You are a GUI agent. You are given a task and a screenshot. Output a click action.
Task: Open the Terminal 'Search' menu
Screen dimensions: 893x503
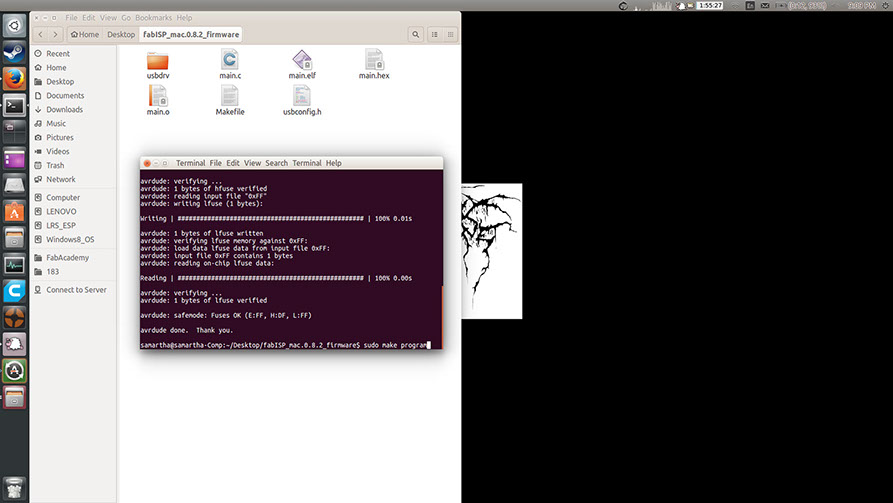(276, 163)
